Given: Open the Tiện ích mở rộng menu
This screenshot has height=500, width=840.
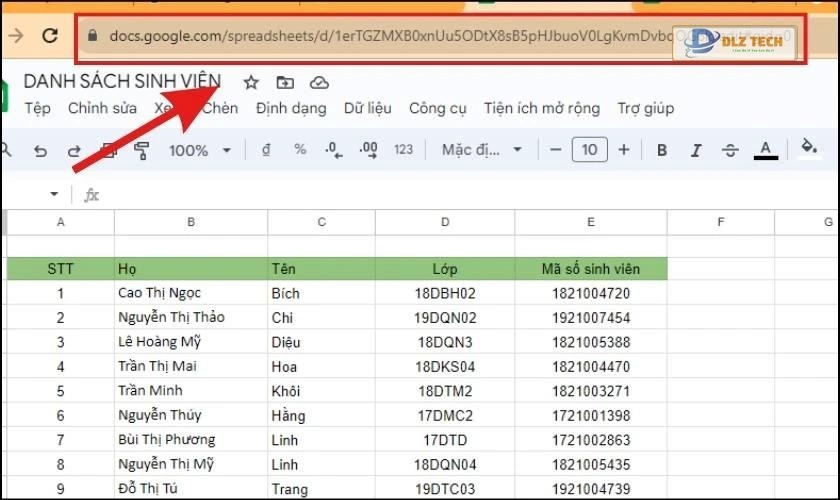Looking at the screenshot, I should click(542, 108).
